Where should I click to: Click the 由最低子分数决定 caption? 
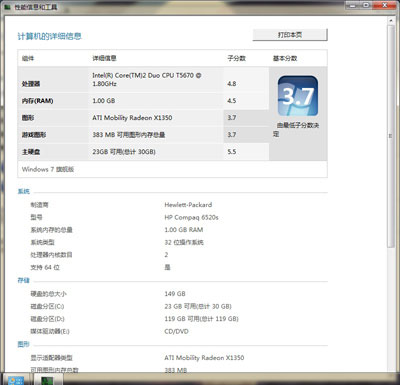(x=296, y=130)
